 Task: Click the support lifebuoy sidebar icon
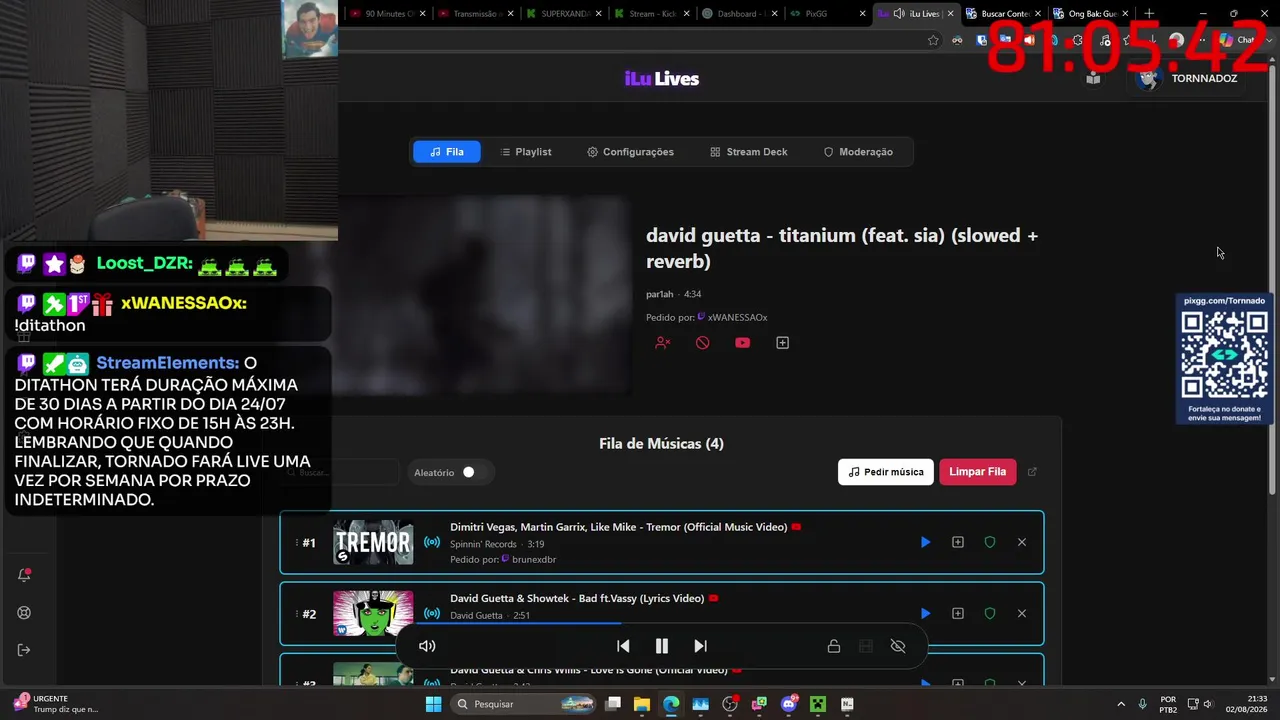click(25, 613)
